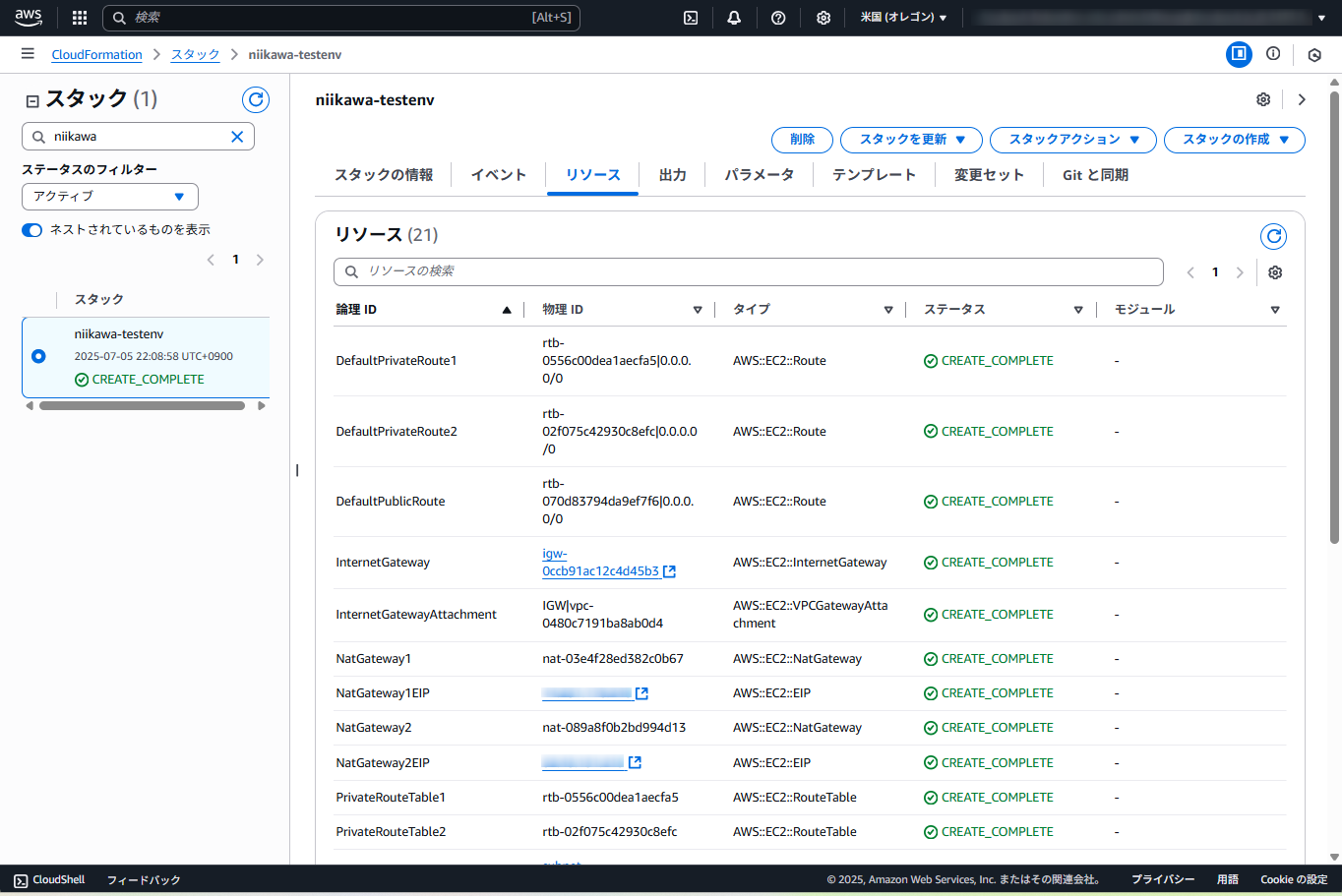Select the niikawa-testenv stack radio button

[x=38, y=356]
